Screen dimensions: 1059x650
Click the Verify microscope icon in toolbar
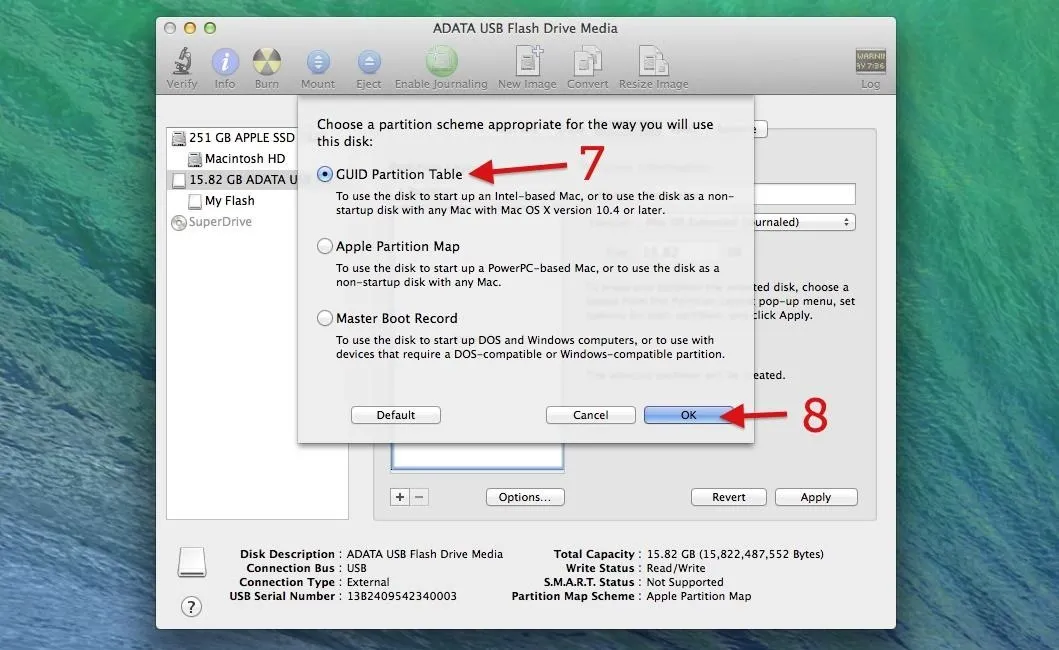[x=182, y=61]
